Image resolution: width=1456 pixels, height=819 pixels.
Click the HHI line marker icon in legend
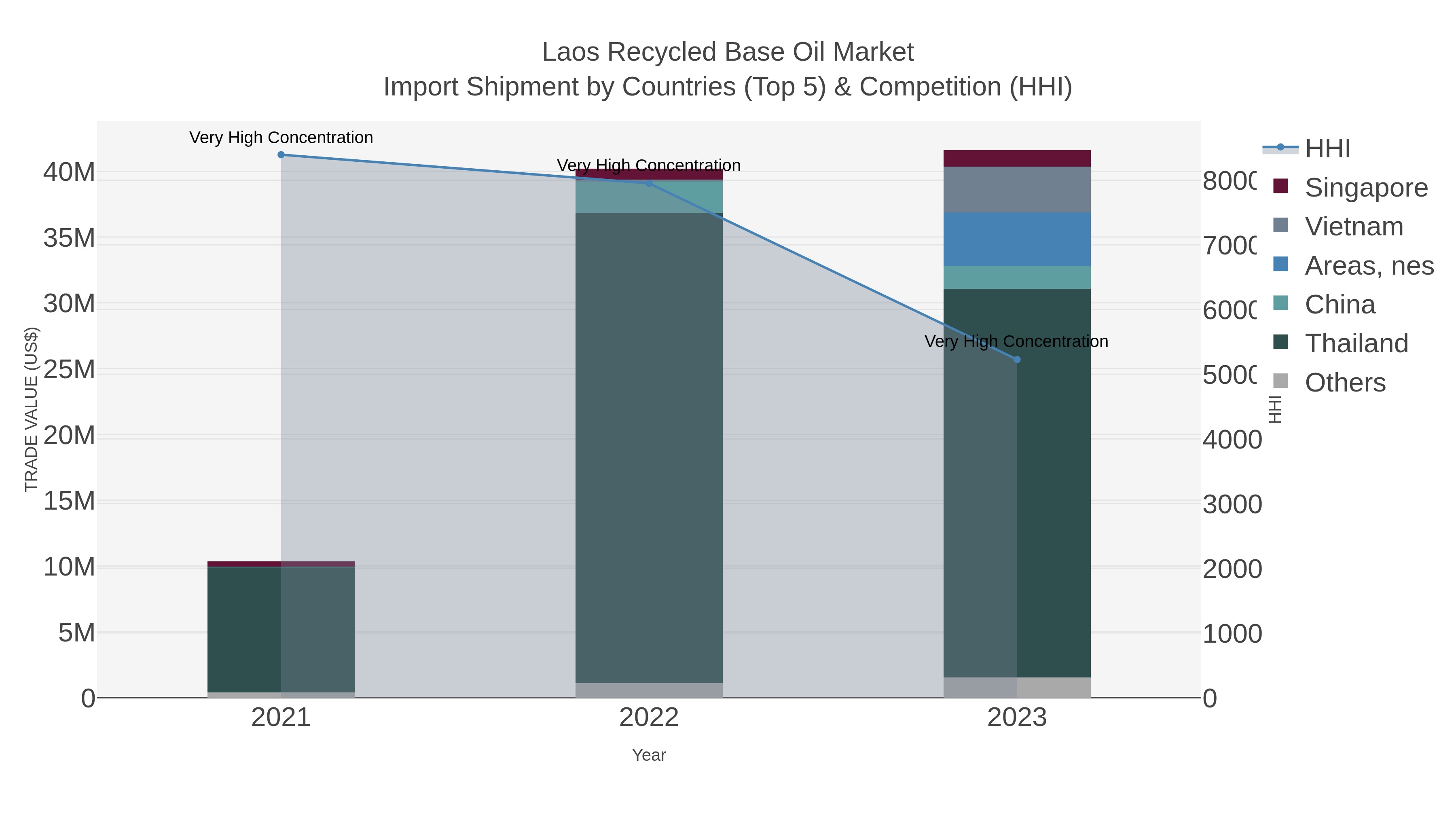click(1280, 148)
